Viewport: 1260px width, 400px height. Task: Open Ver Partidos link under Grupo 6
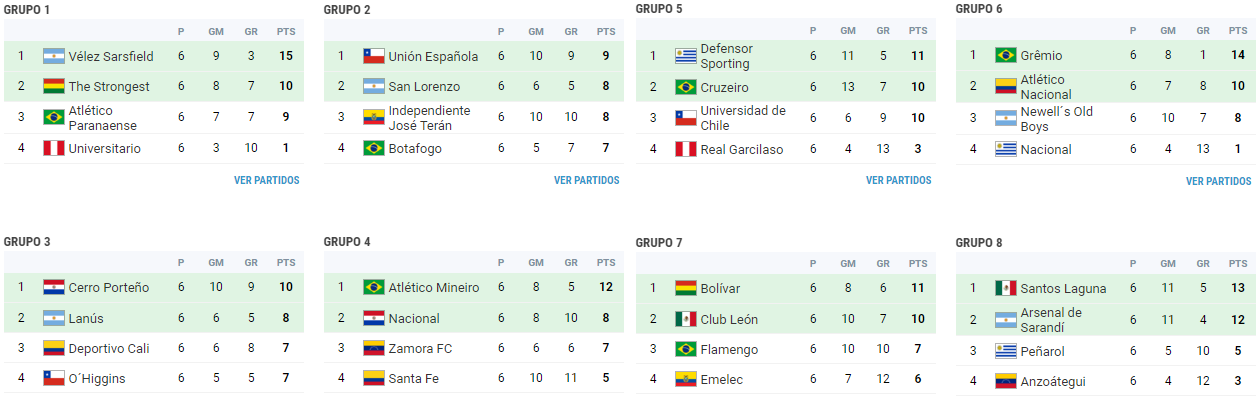tap(1219, 182)
